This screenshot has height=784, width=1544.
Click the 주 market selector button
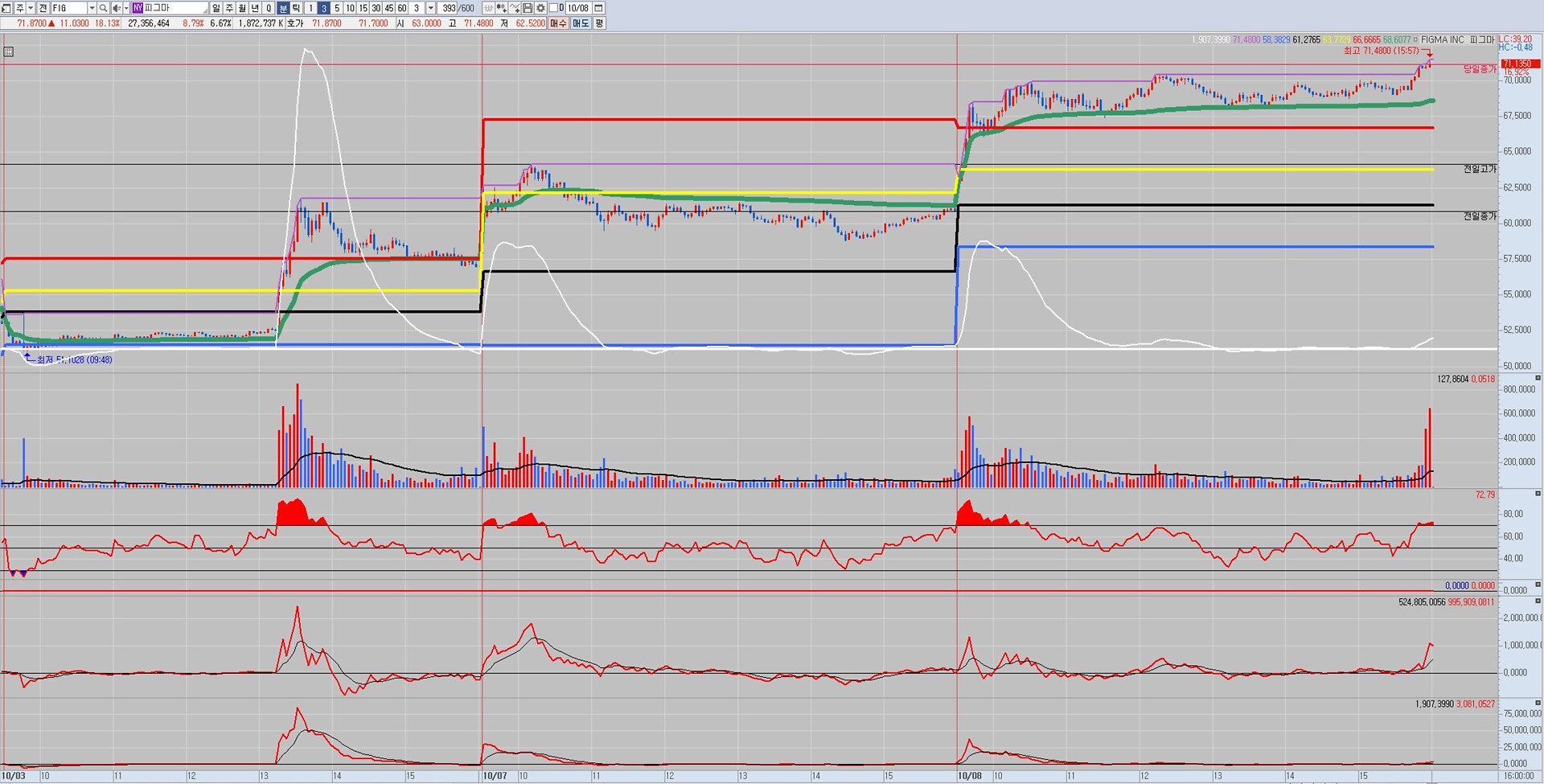19,8
